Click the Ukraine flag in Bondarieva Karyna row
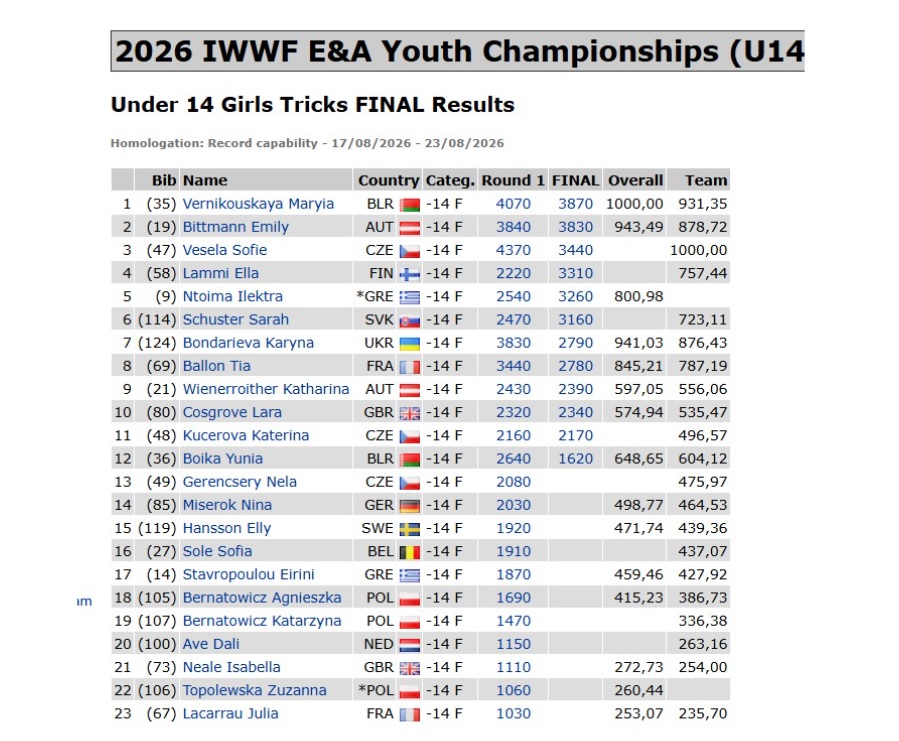899x741 pixels. coord(409,344)
